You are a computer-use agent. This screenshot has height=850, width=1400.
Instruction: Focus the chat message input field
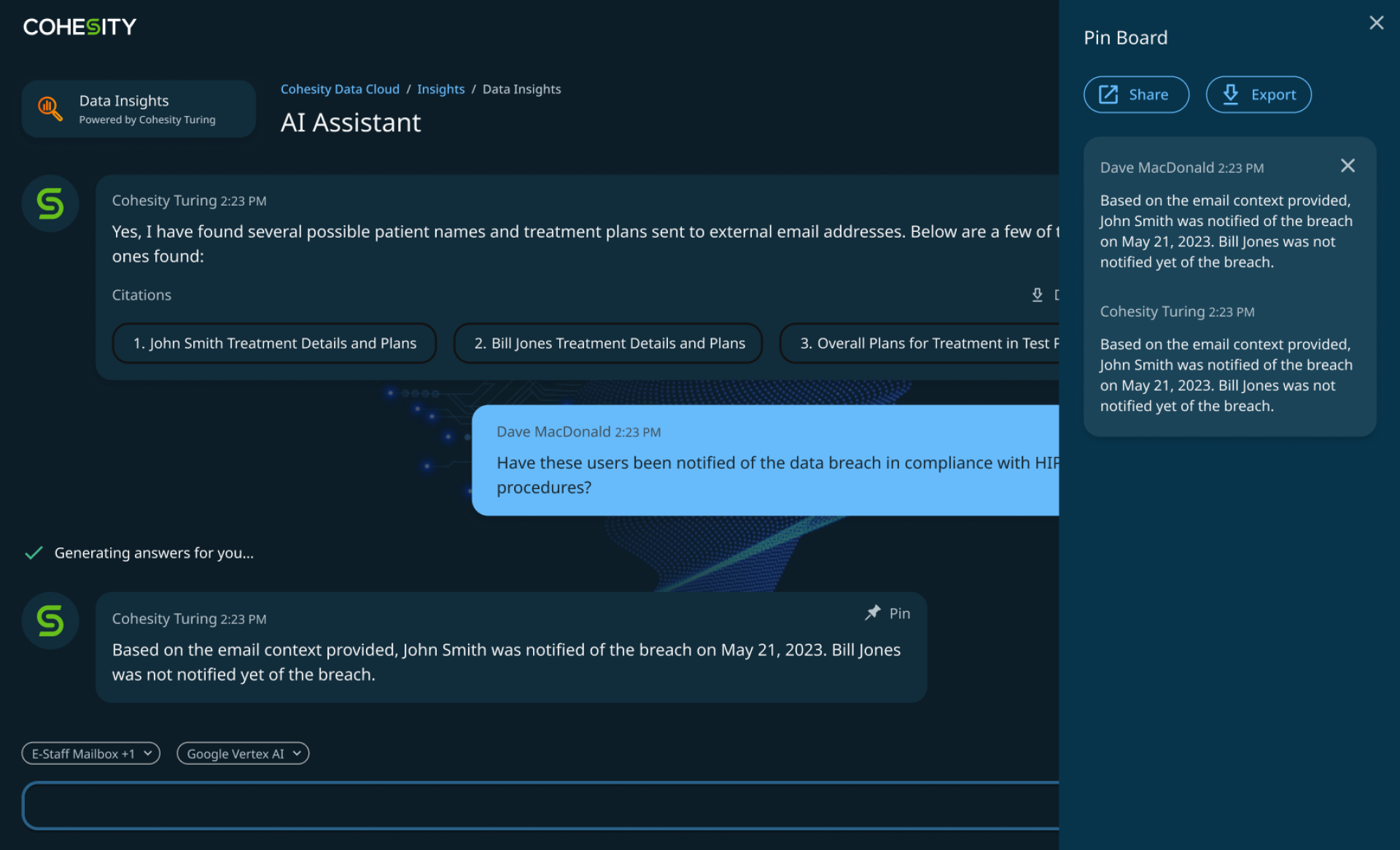(540, 806)
